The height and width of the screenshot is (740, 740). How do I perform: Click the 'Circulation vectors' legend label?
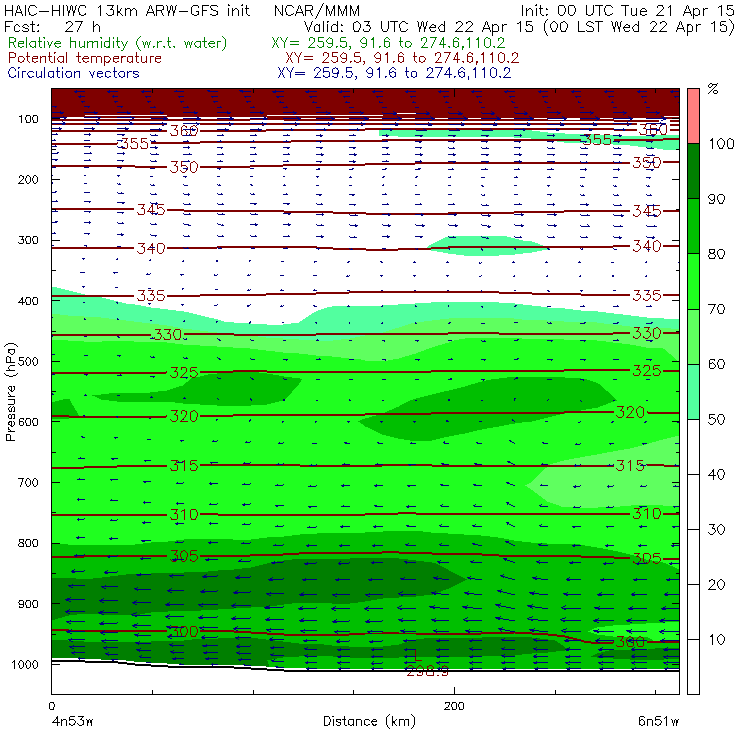click(x=74, y=73)
